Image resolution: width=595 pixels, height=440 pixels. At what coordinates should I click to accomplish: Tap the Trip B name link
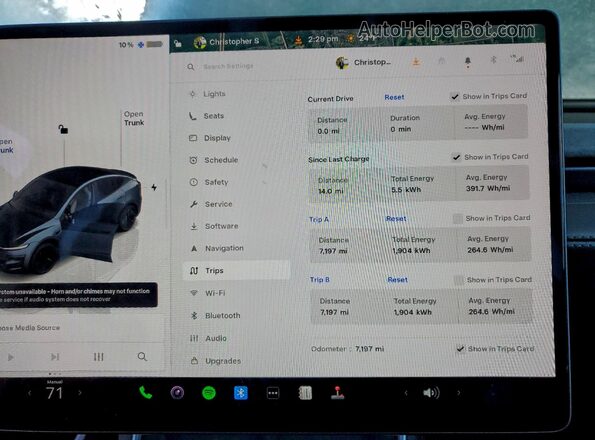click(320, 280)
